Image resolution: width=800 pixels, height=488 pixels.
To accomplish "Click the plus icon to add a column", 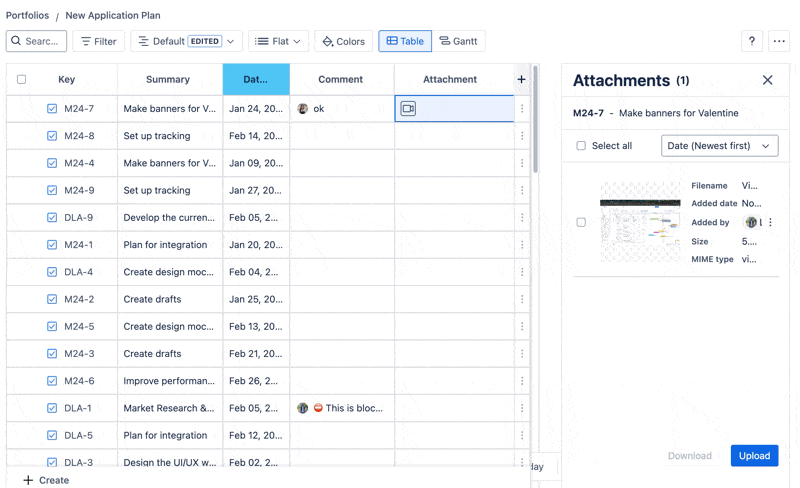I will [521, 79].
